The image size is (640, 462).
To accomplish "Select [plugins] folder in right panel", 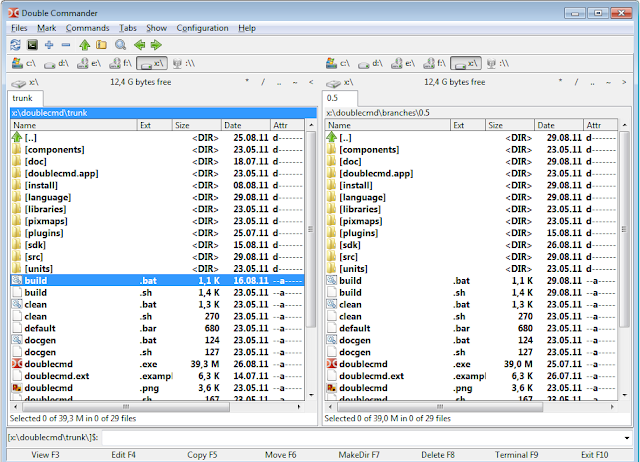I will 471,233.
